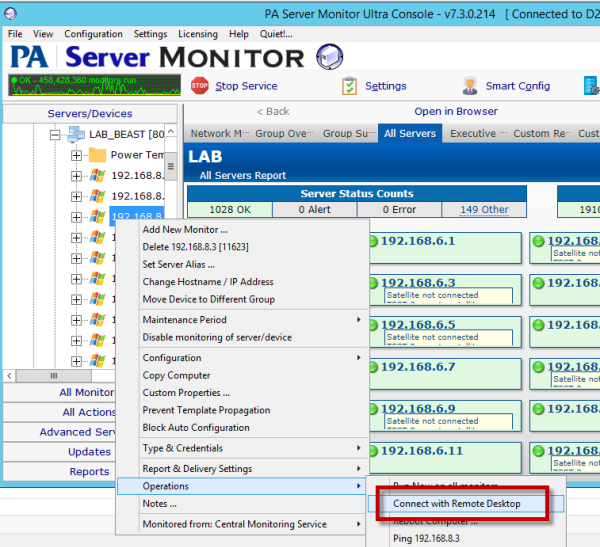Screen dimensions: 600x547
Task: Collapse the LAB_BEAST tree node
Action: (x=55, y=135)
